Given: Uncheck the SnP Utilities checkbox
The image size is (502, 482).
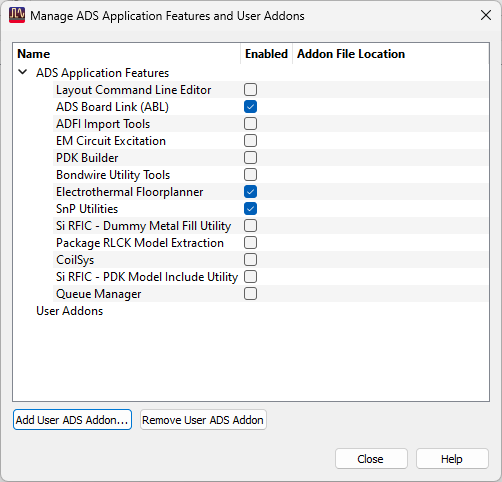Looking at the screenshot, I should [250, 209].
